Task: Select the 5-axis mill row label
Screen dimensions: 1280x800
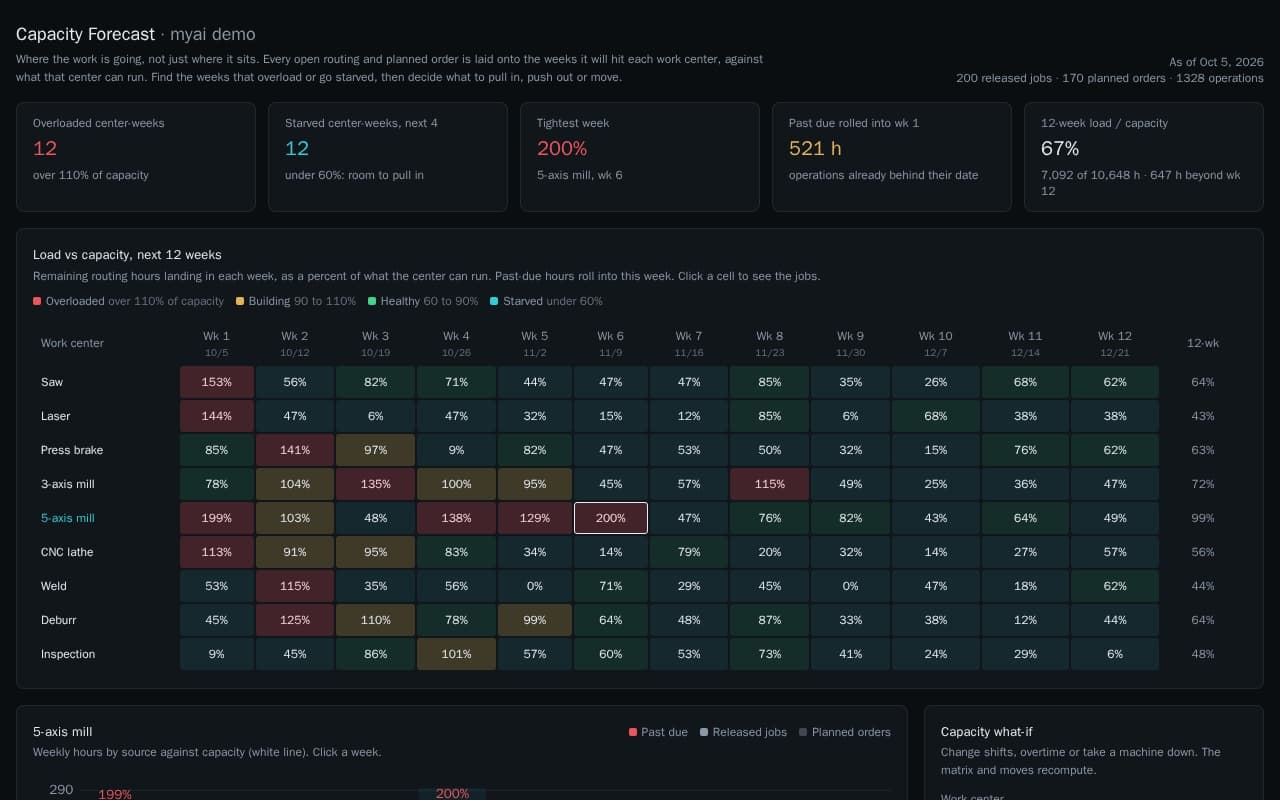Action: [67, 518]
